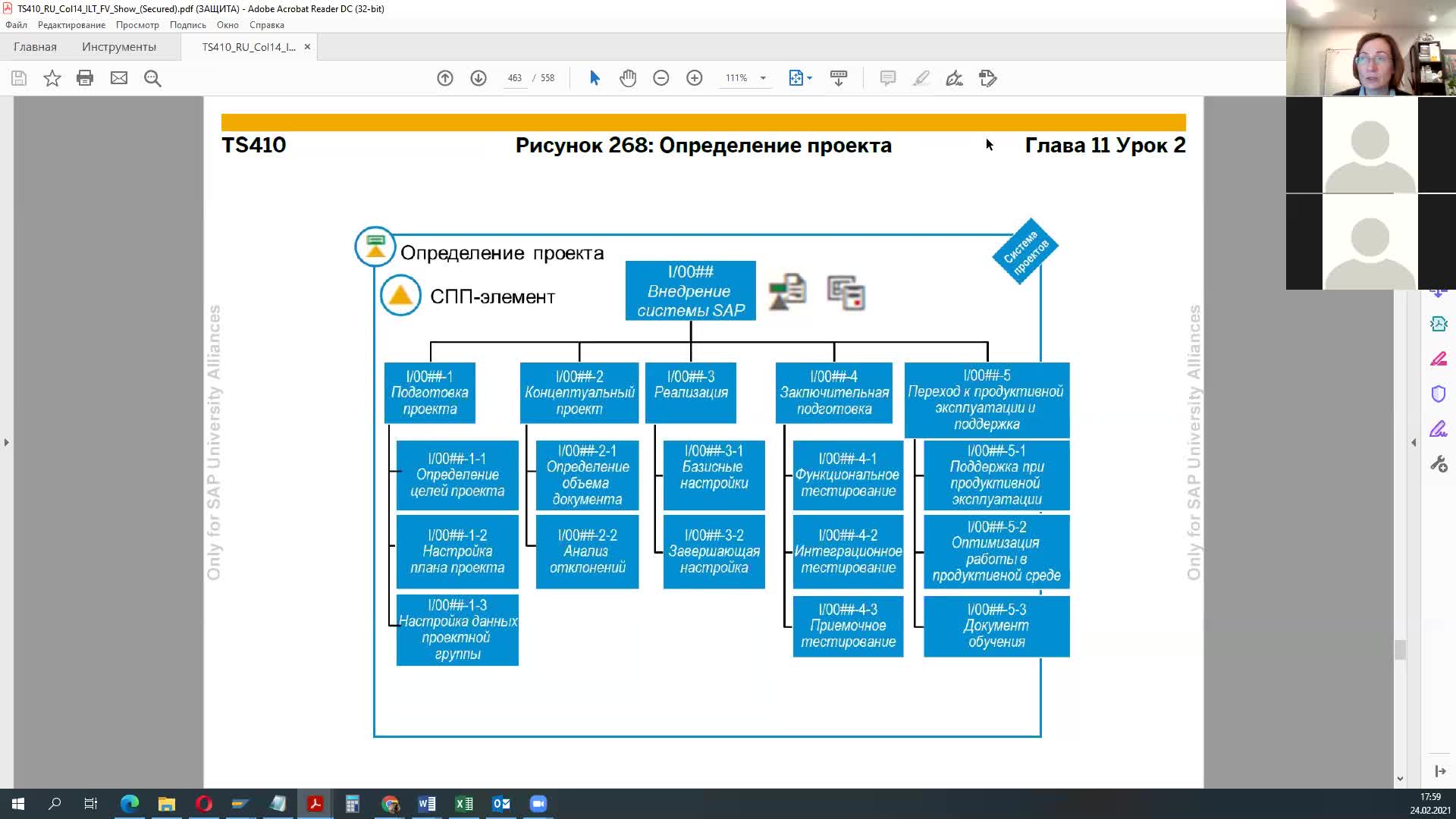Send file by email envelope icon
Viewport: 1456px width, 819px height.
(x=119, y=78)
